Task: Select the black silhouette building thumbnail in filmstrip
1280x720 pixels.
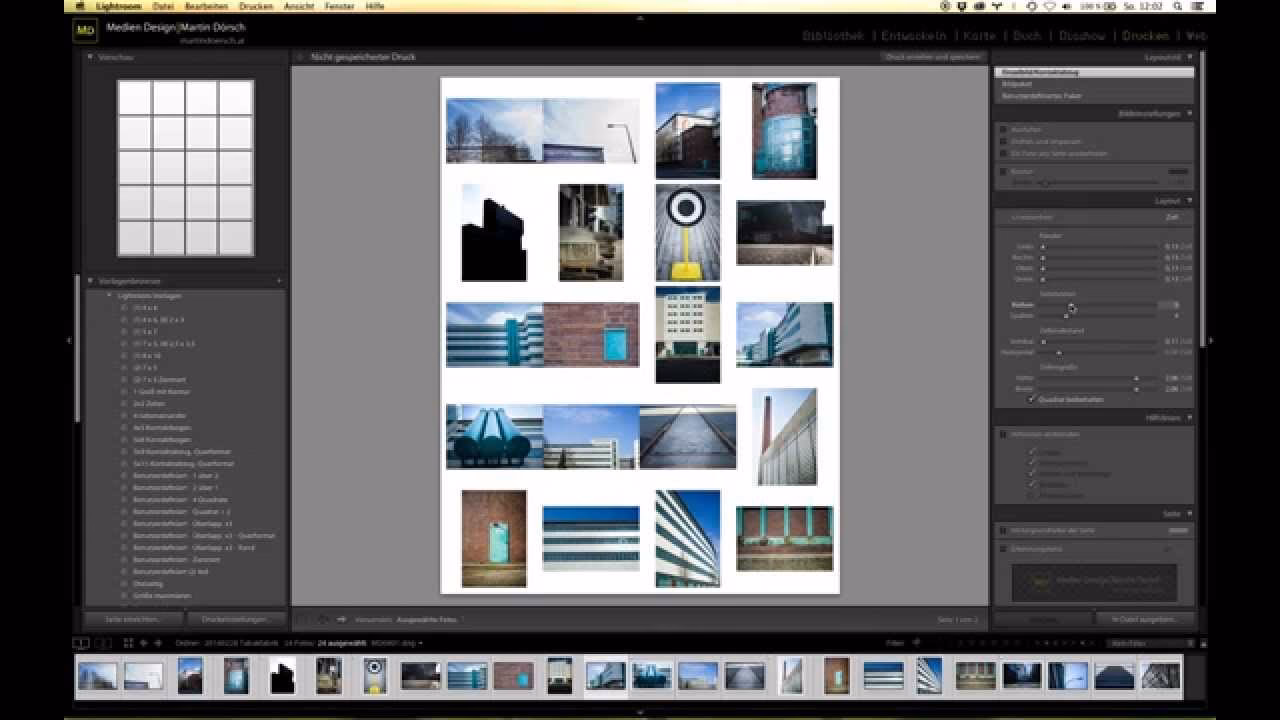Action: tap(282, 676)
